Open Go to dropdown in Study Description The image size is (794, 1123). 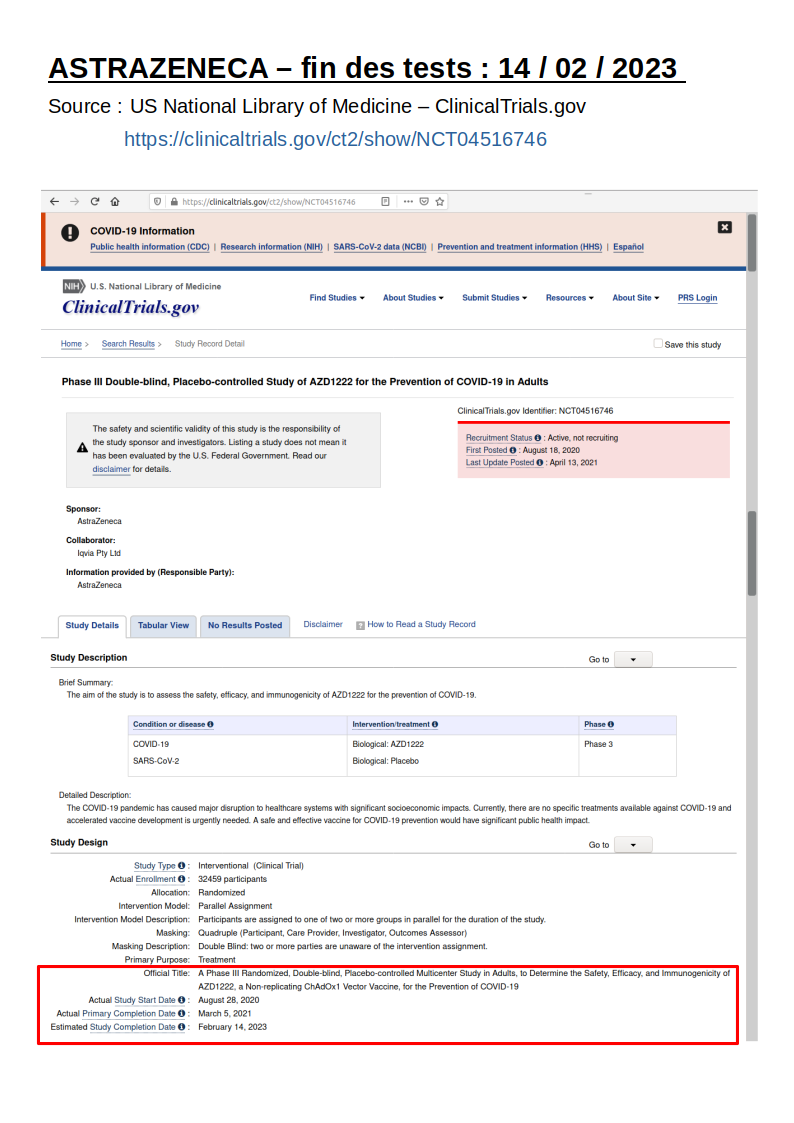tap(632, 659)
